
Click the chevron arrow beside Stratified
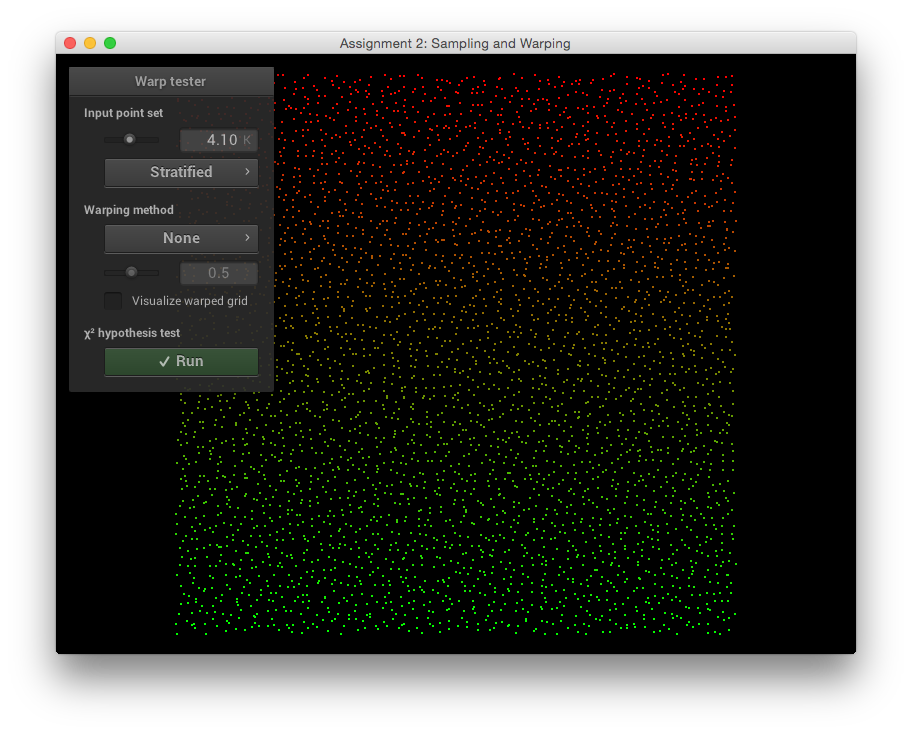(247, 172)
